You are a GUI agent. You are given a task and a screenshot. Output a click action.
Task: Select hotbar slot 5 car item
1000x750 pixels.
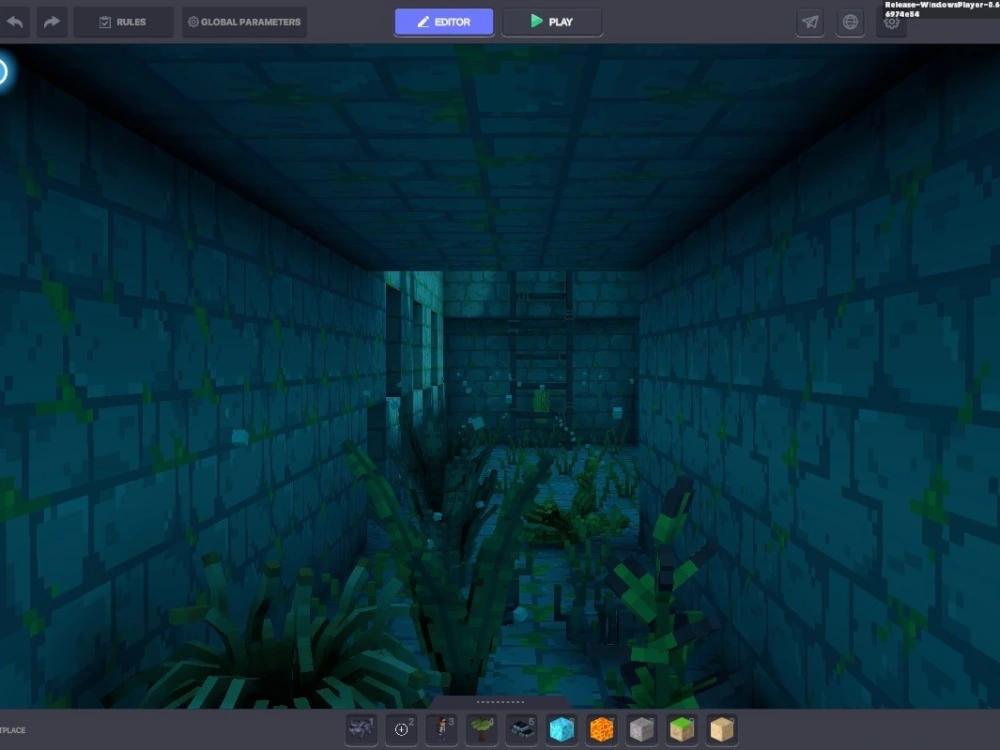522,729
